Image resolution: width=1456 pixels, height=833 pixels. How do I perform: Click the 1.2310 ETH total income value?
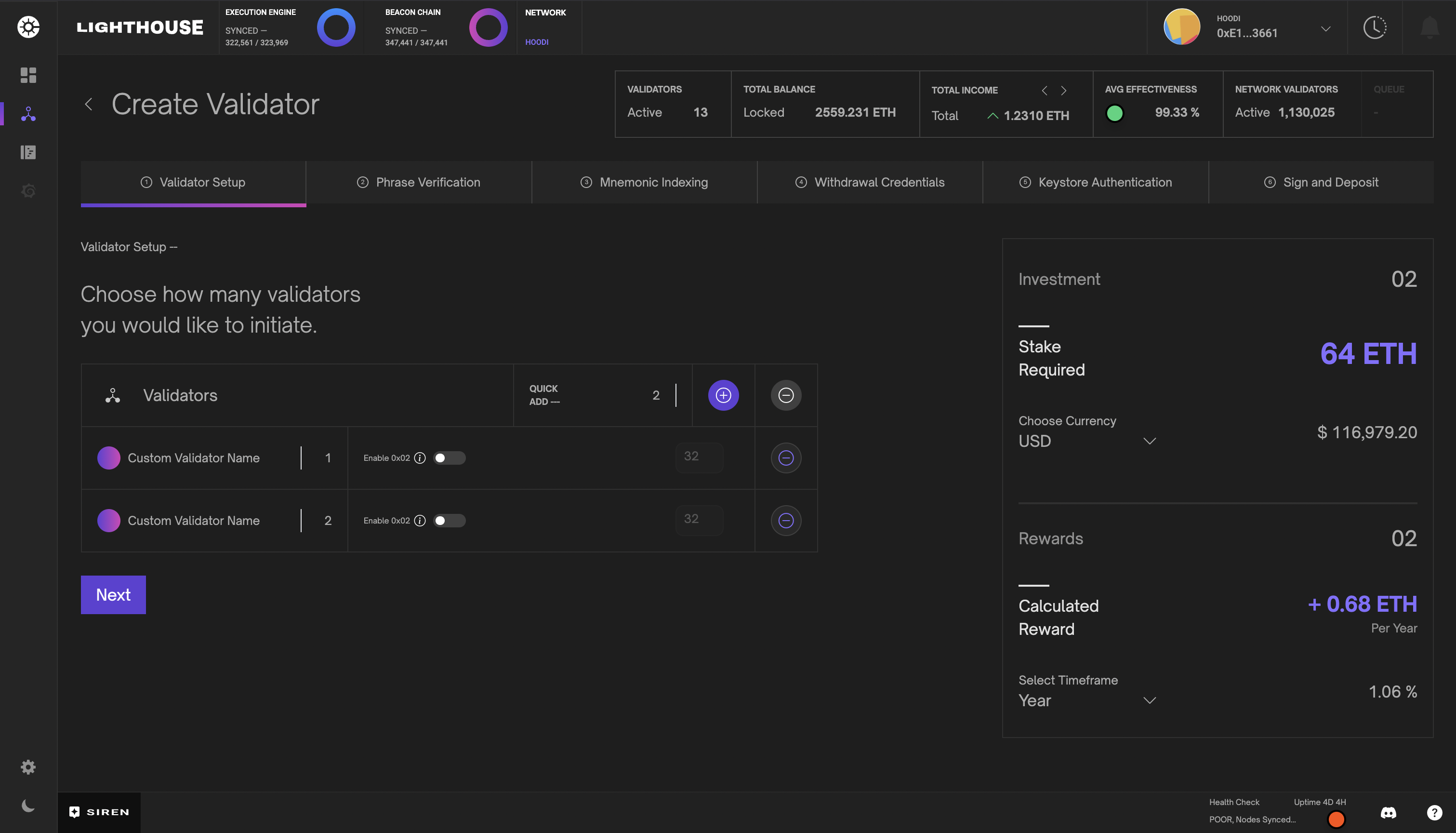pos(1036,116)
